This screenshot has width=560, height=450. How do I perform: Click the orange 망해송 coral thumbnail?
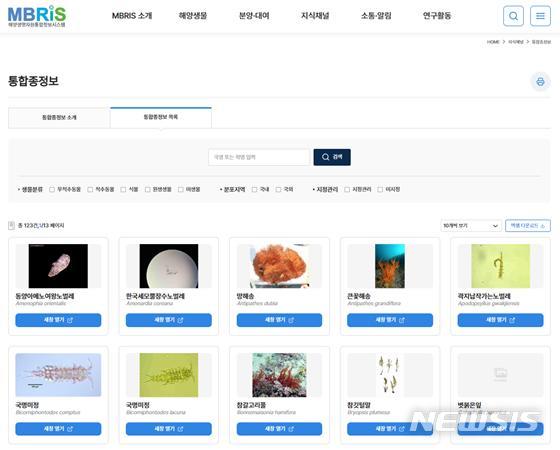[279, 266]
